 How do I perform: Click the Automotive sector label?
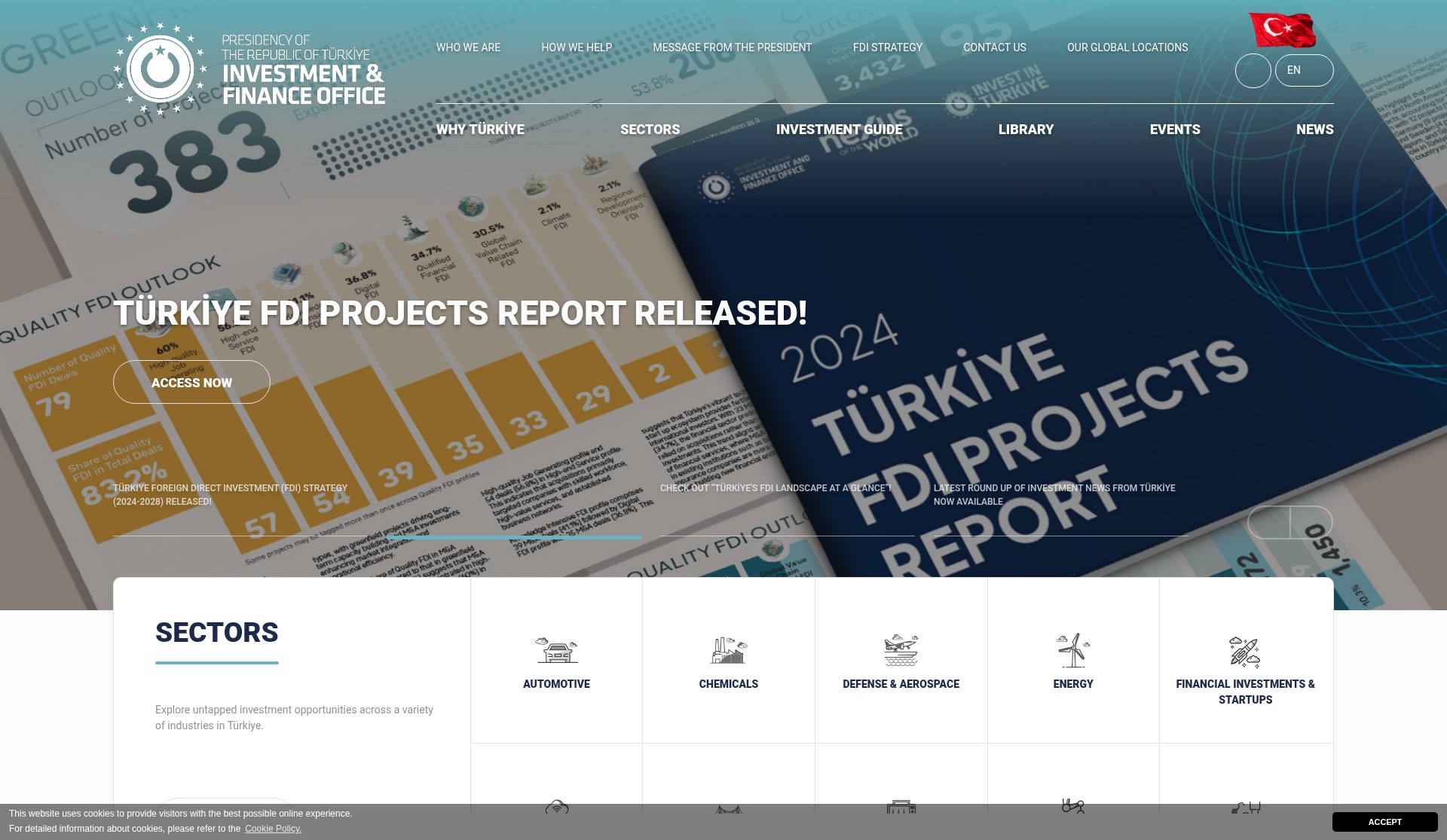556,684
